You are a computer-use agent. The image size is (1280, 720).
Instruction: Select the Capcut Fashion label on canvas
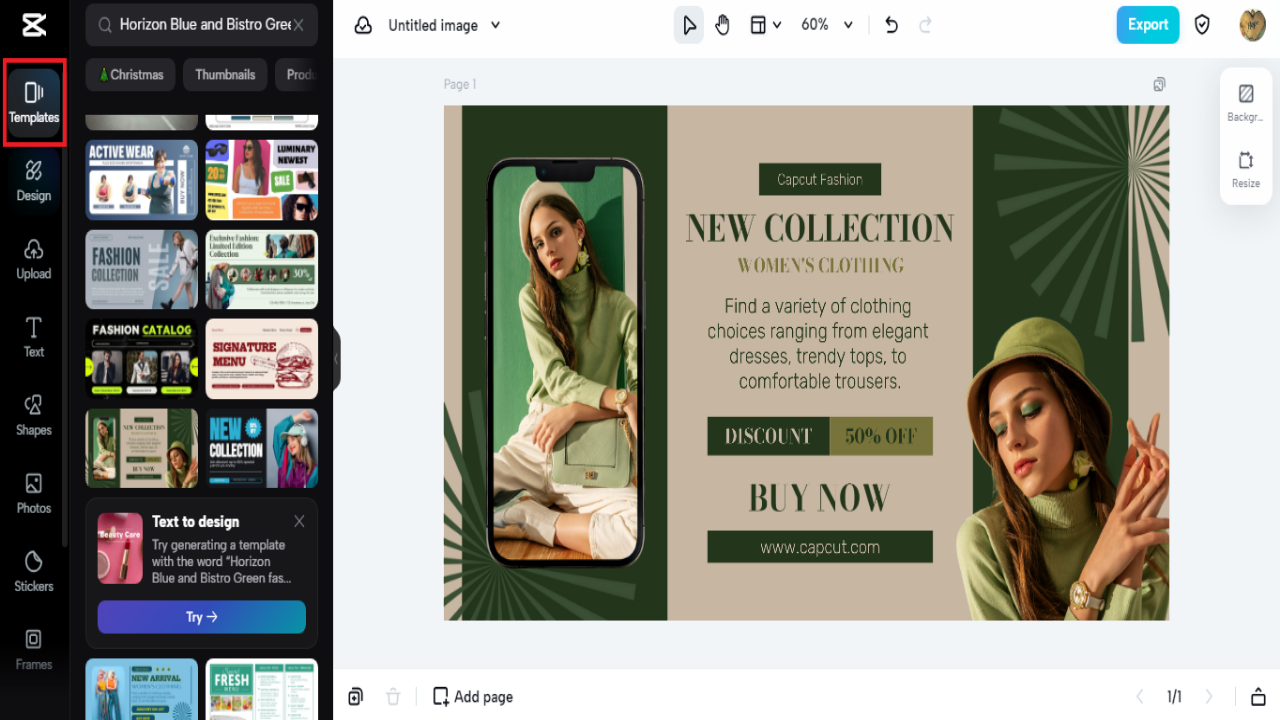point(820,179)
